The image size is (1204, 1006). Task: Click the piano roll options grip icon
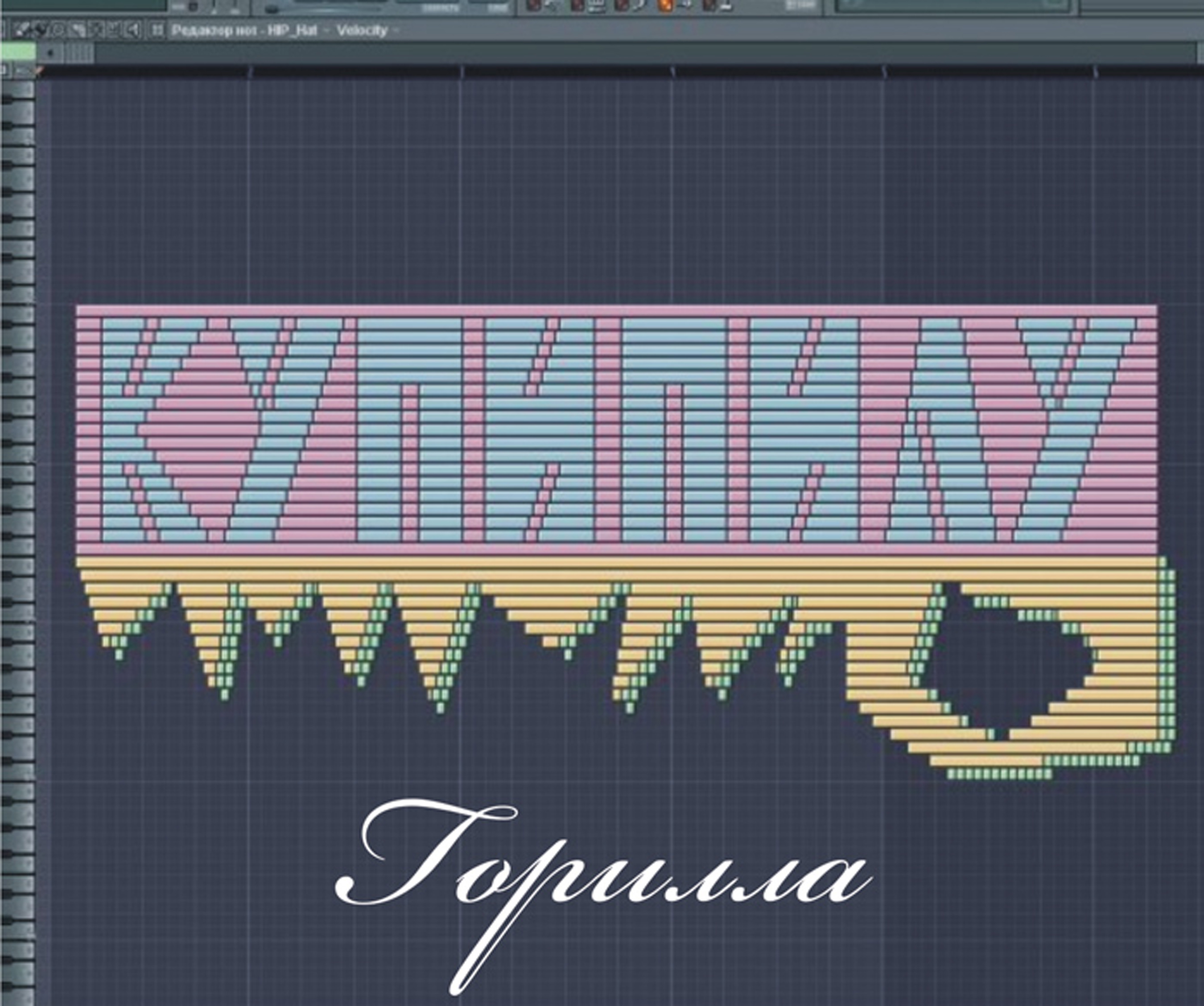point(157,30)
